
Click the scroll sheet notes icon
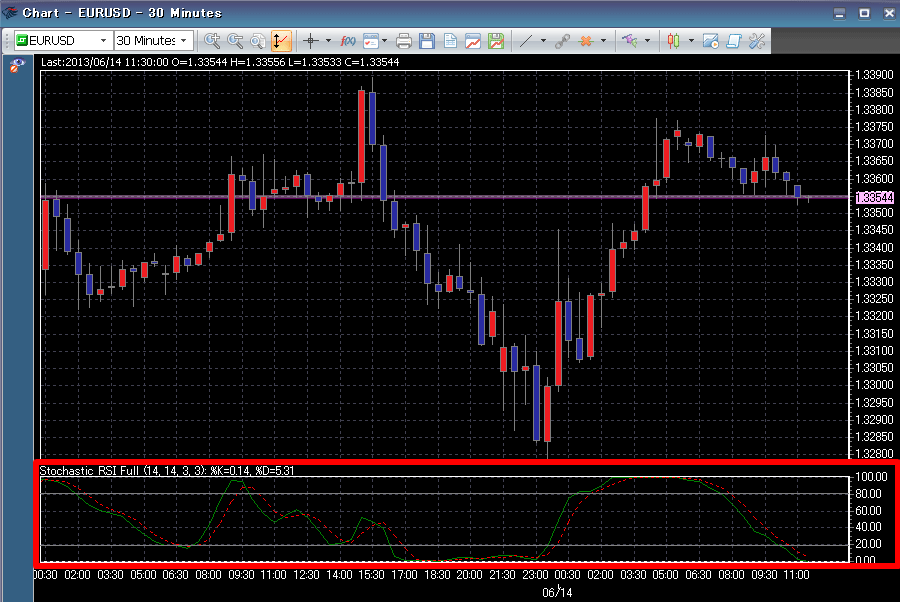coord(734,41)
